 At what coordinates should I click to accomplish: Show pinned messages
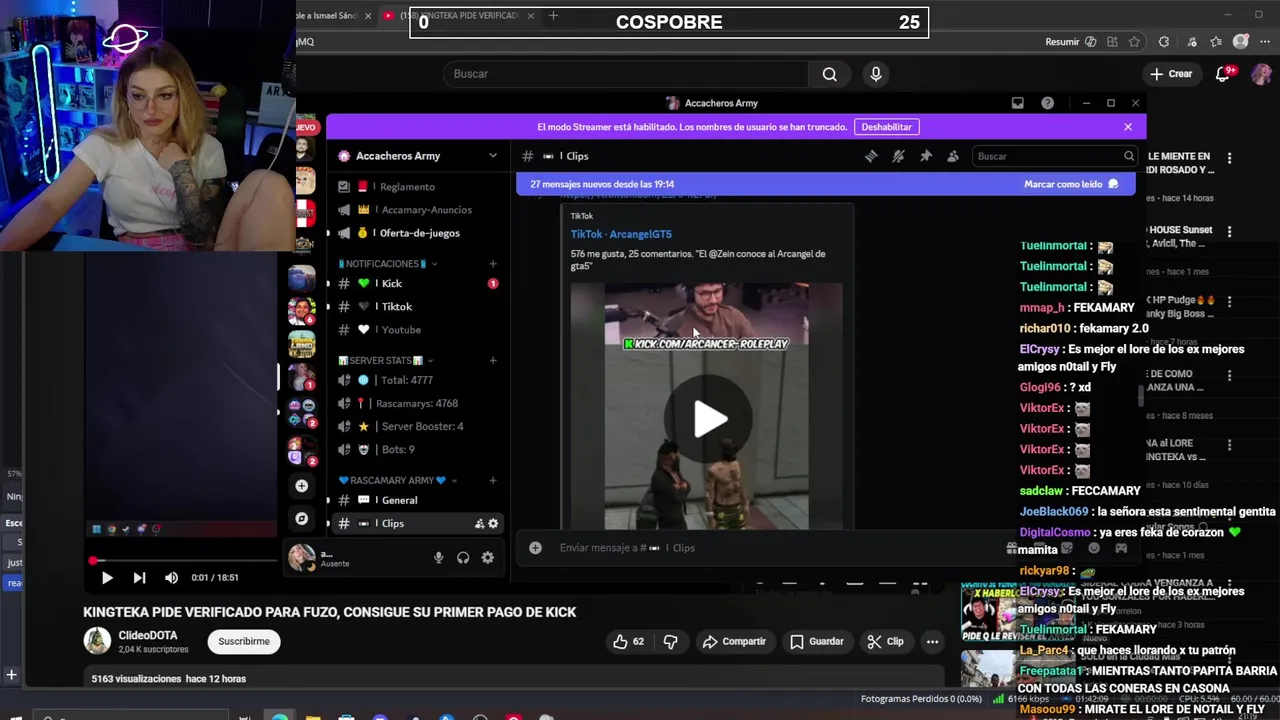pyautogui.click(x=926, y=156)
